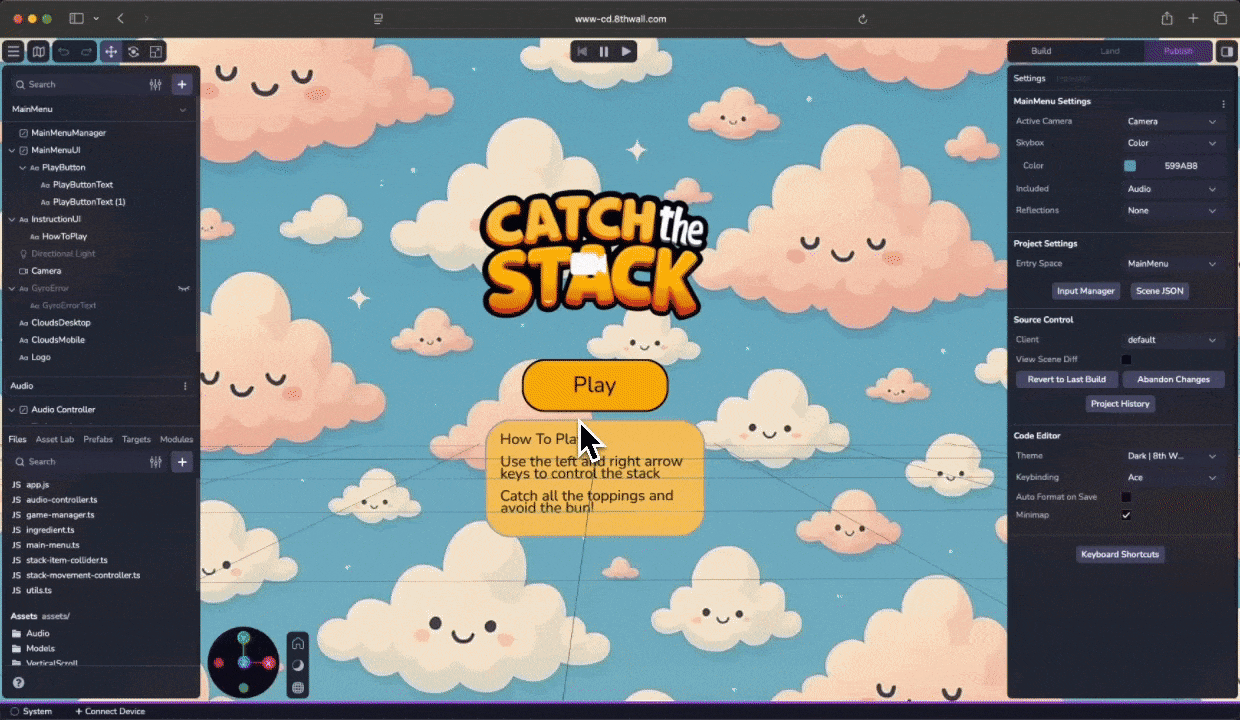Click the skybox color swatch

[1130, 166]
